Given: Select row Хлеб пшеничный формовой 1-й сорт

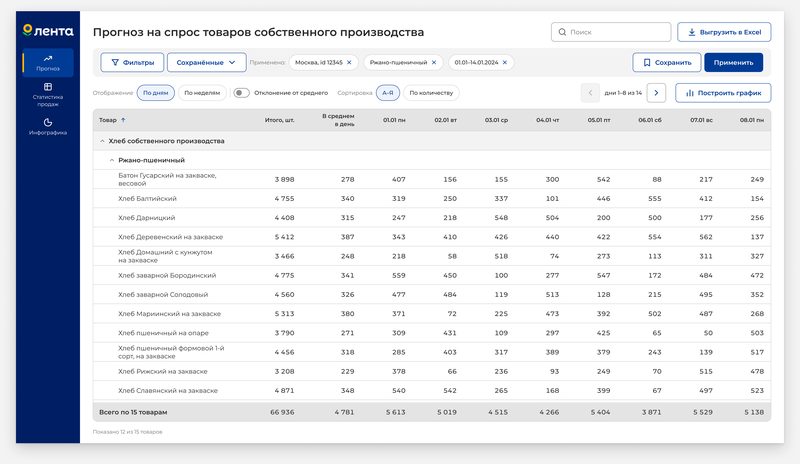Looking at the screenshot, I should click(432, 352).
